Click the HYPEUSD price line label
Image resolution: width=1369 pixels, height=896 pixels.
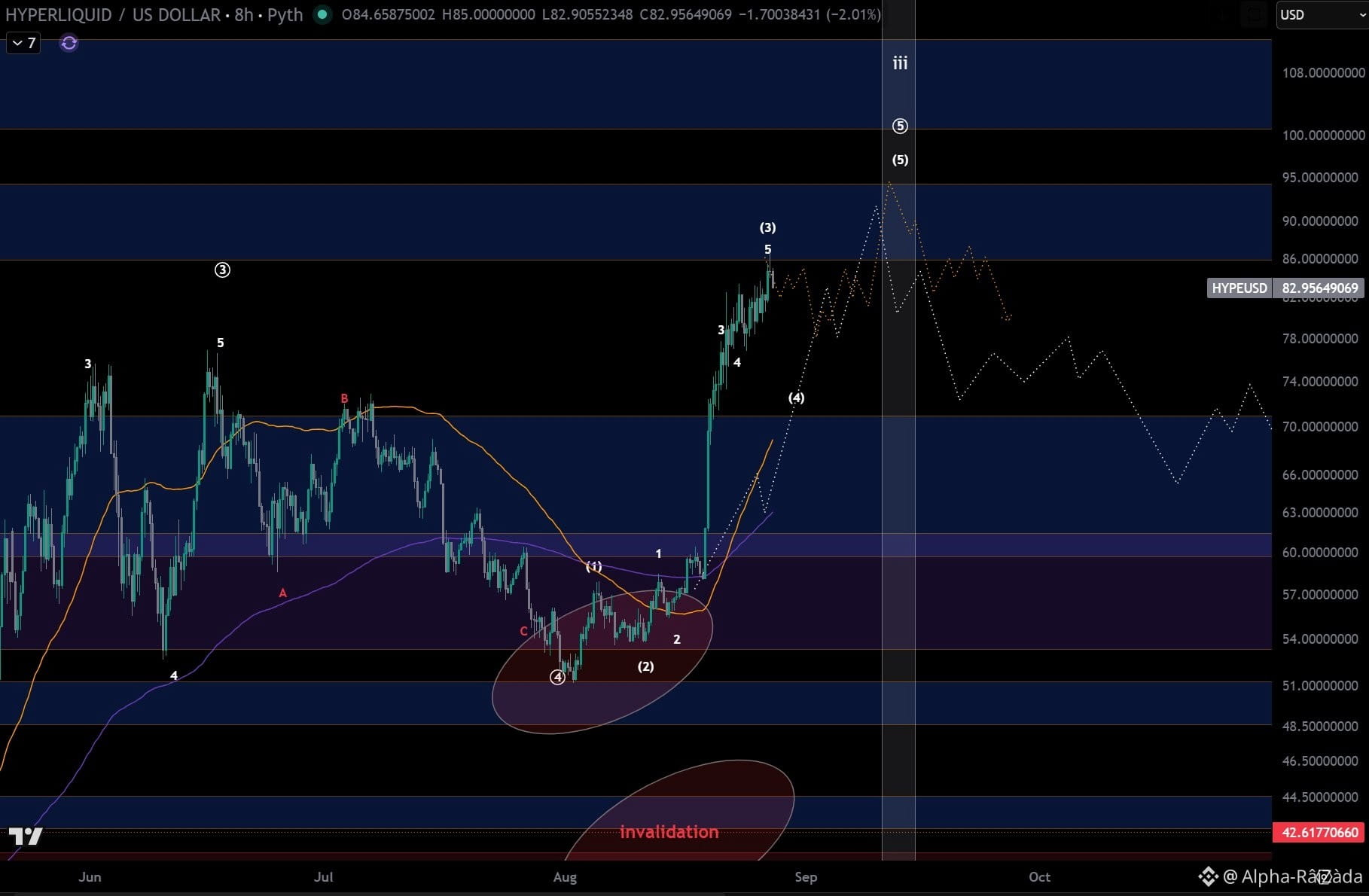(1239, 288)
